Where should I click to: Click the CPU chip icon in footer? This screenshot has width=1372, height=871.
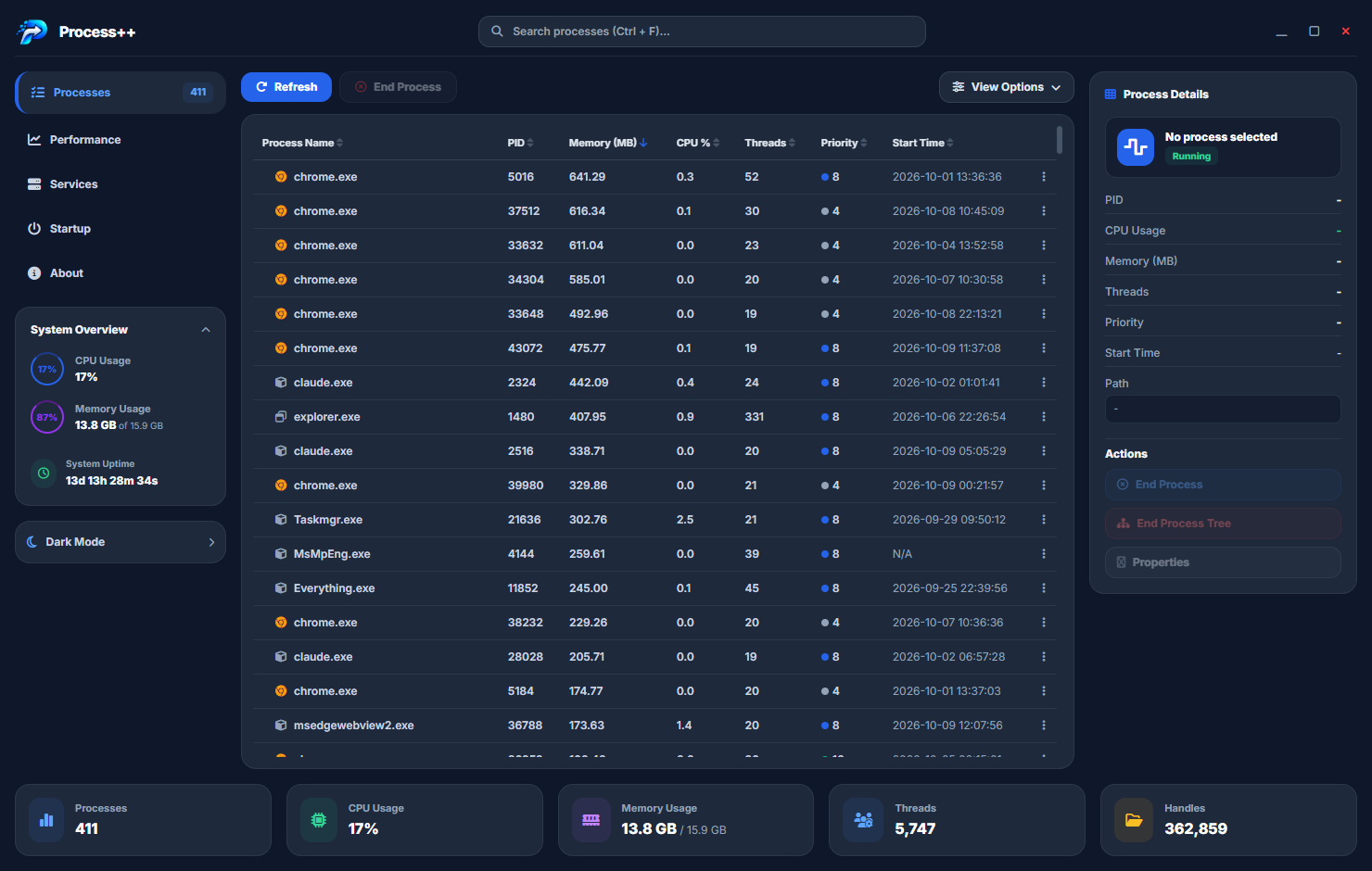pos(319,820)
